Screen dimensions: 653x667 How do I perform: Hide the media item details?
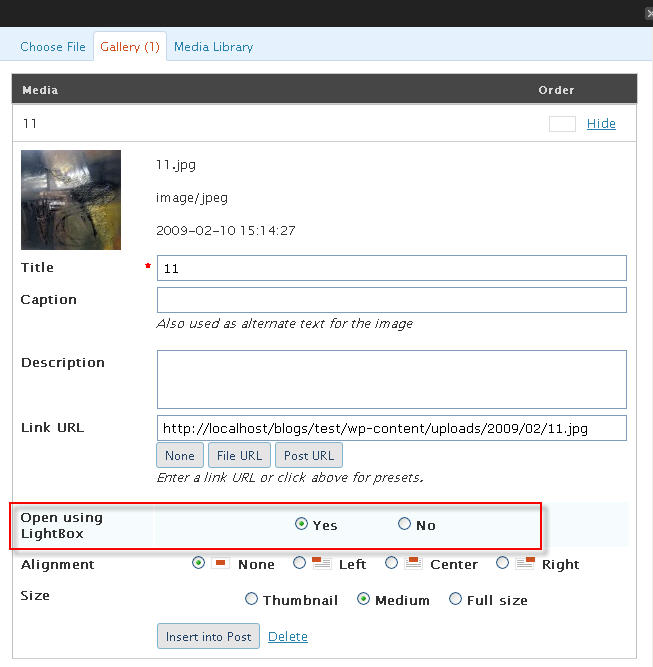coord(601,123)
